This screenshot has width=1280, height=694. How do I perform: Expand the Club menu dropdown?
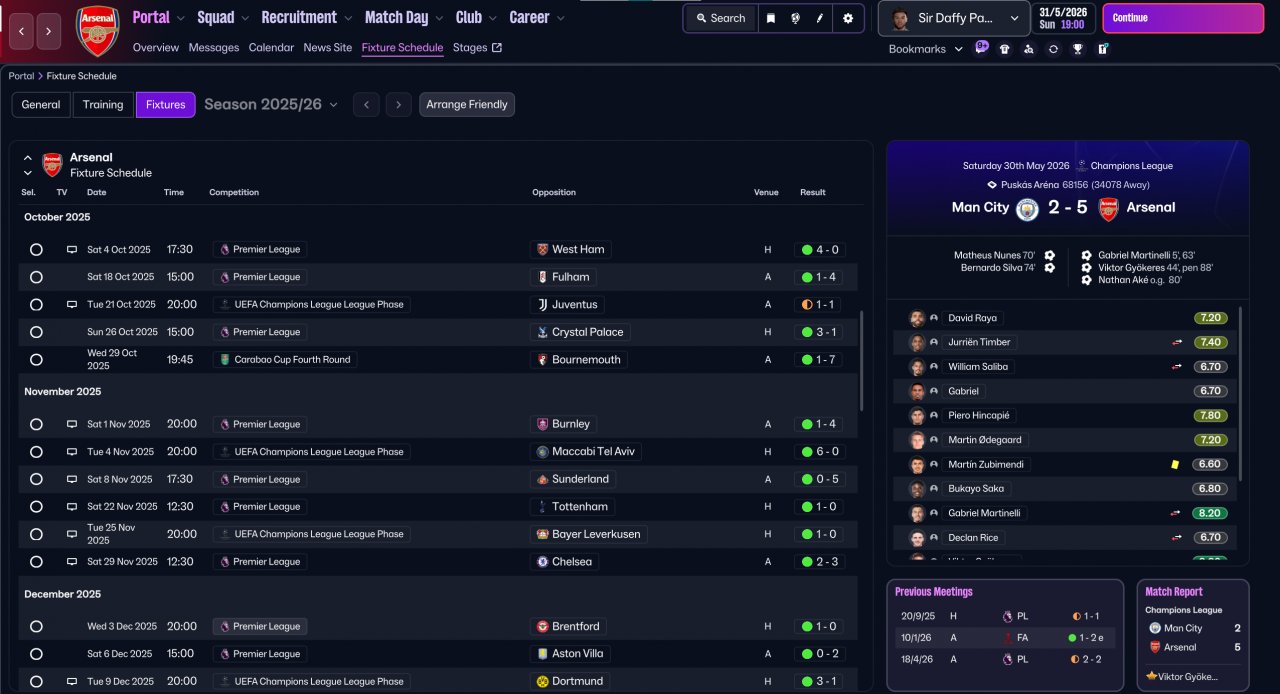[x=492, y=18]
